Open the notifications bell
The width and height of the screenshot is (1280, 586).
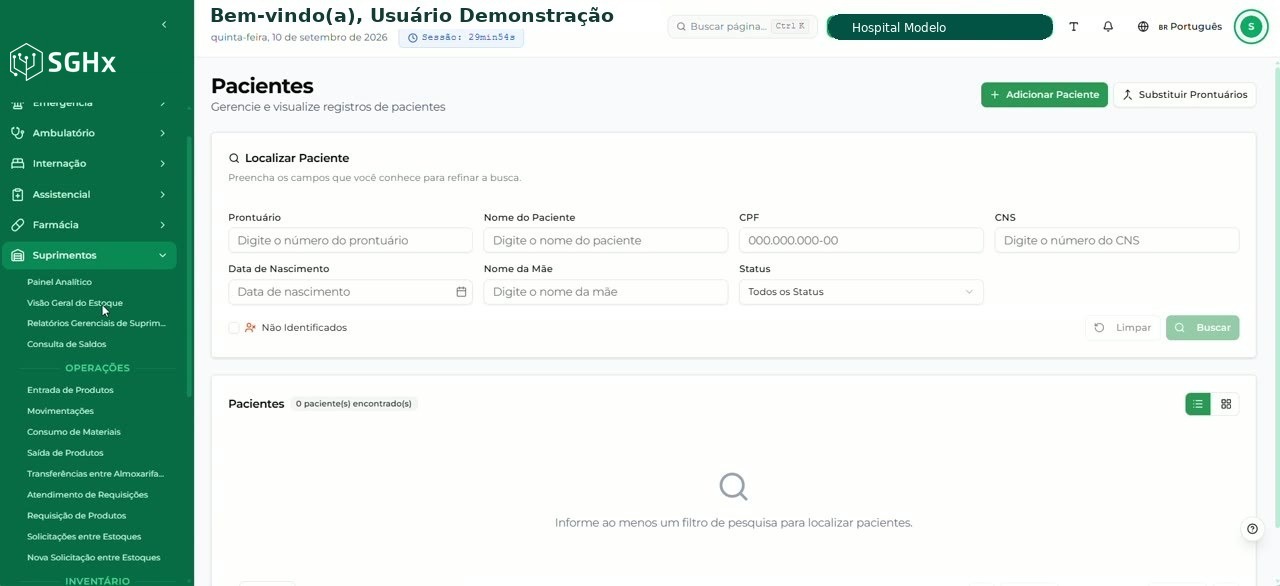1108,27
